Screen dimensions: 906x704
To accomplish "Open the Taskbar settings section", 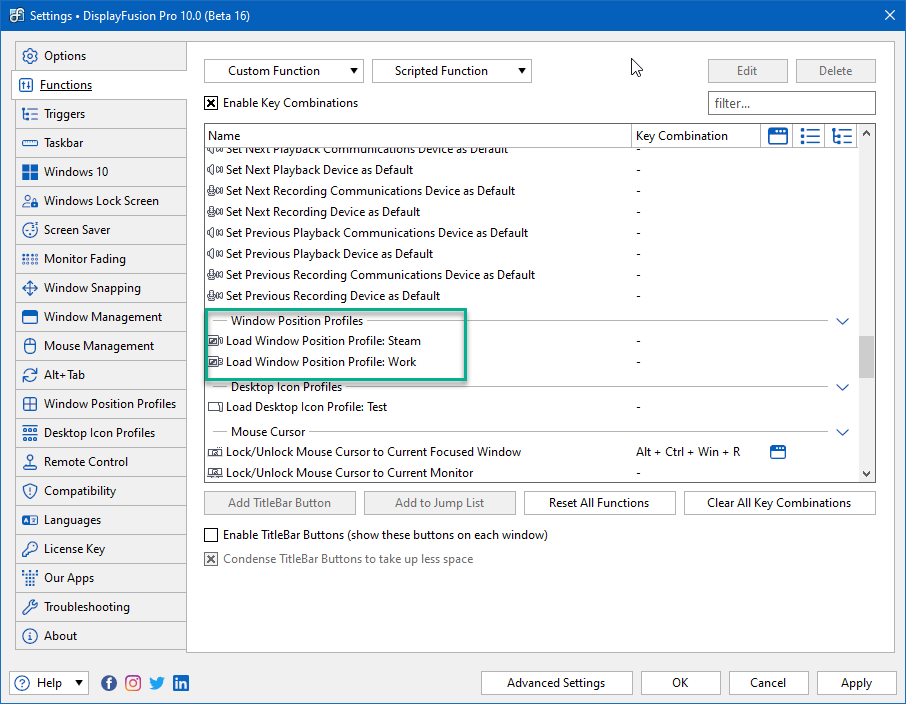I will point(101,143).
